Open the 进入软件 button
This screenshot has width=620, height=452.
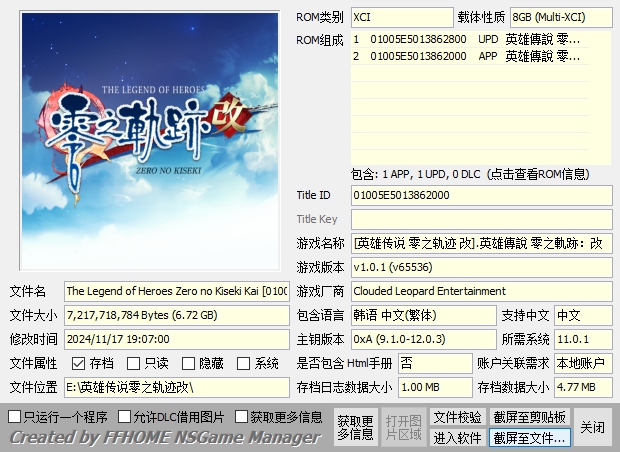tap(458, 438)
